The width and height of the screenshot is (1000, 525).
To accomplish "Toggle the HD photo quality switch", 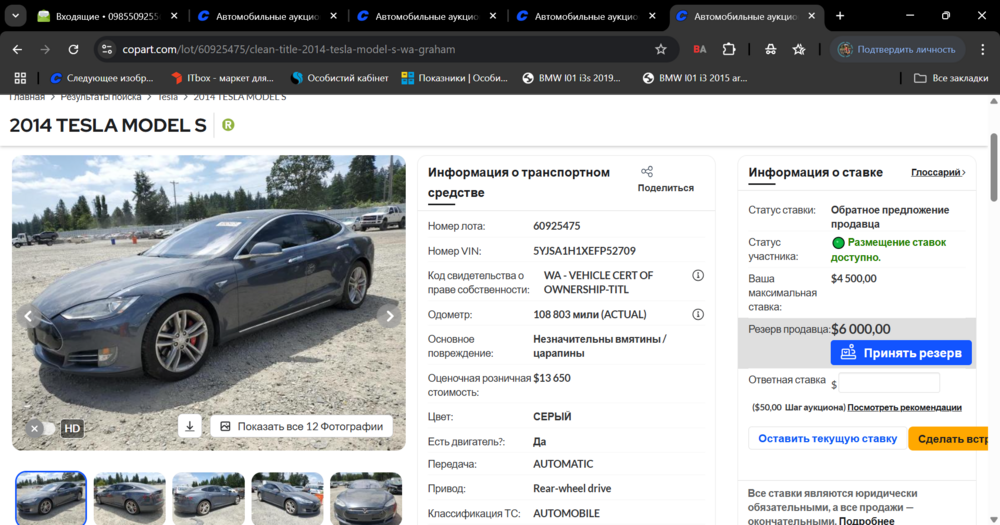I will (44, 428).
